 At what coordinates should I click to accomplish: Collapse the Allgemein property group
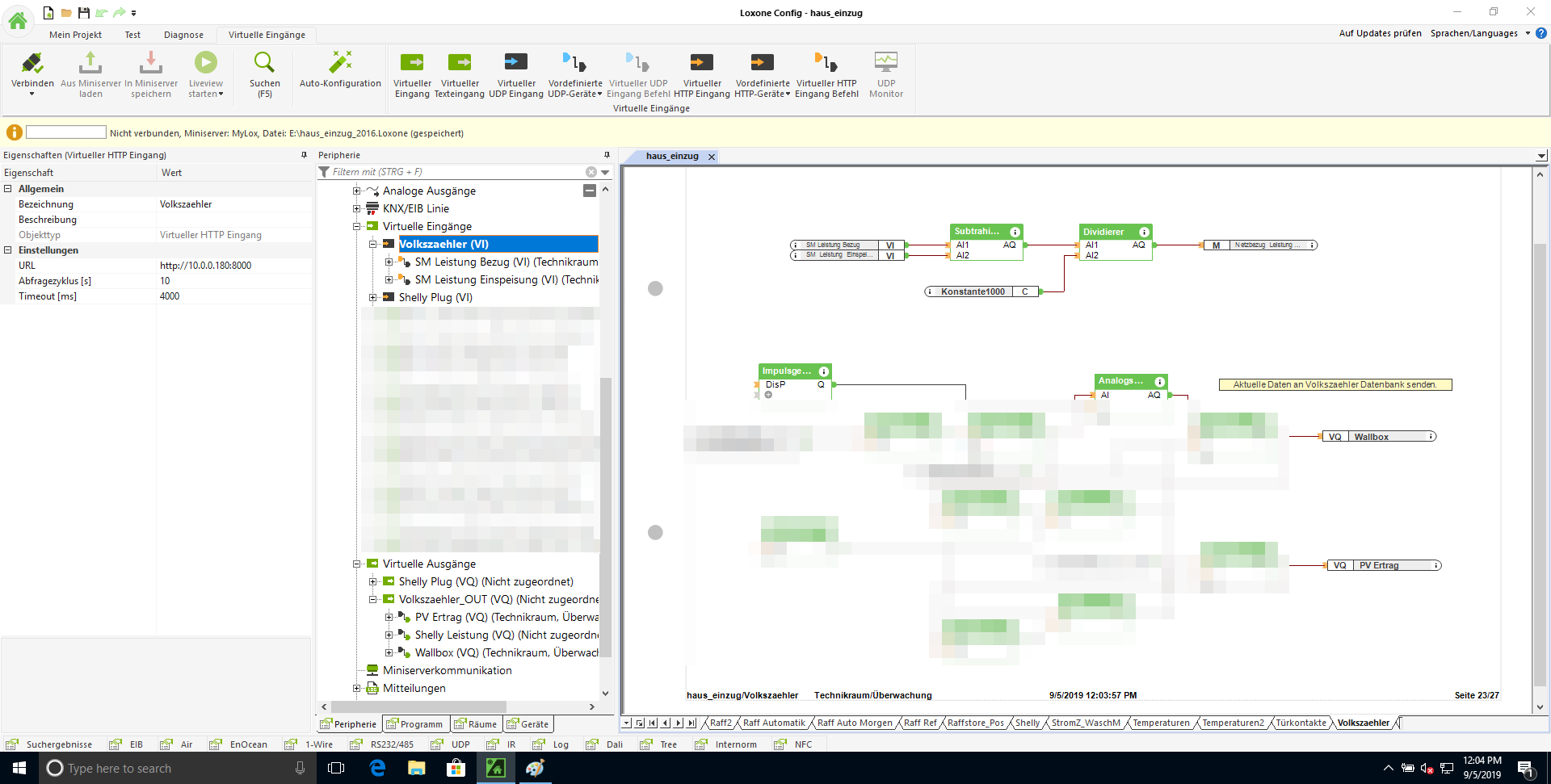[8, 189]
